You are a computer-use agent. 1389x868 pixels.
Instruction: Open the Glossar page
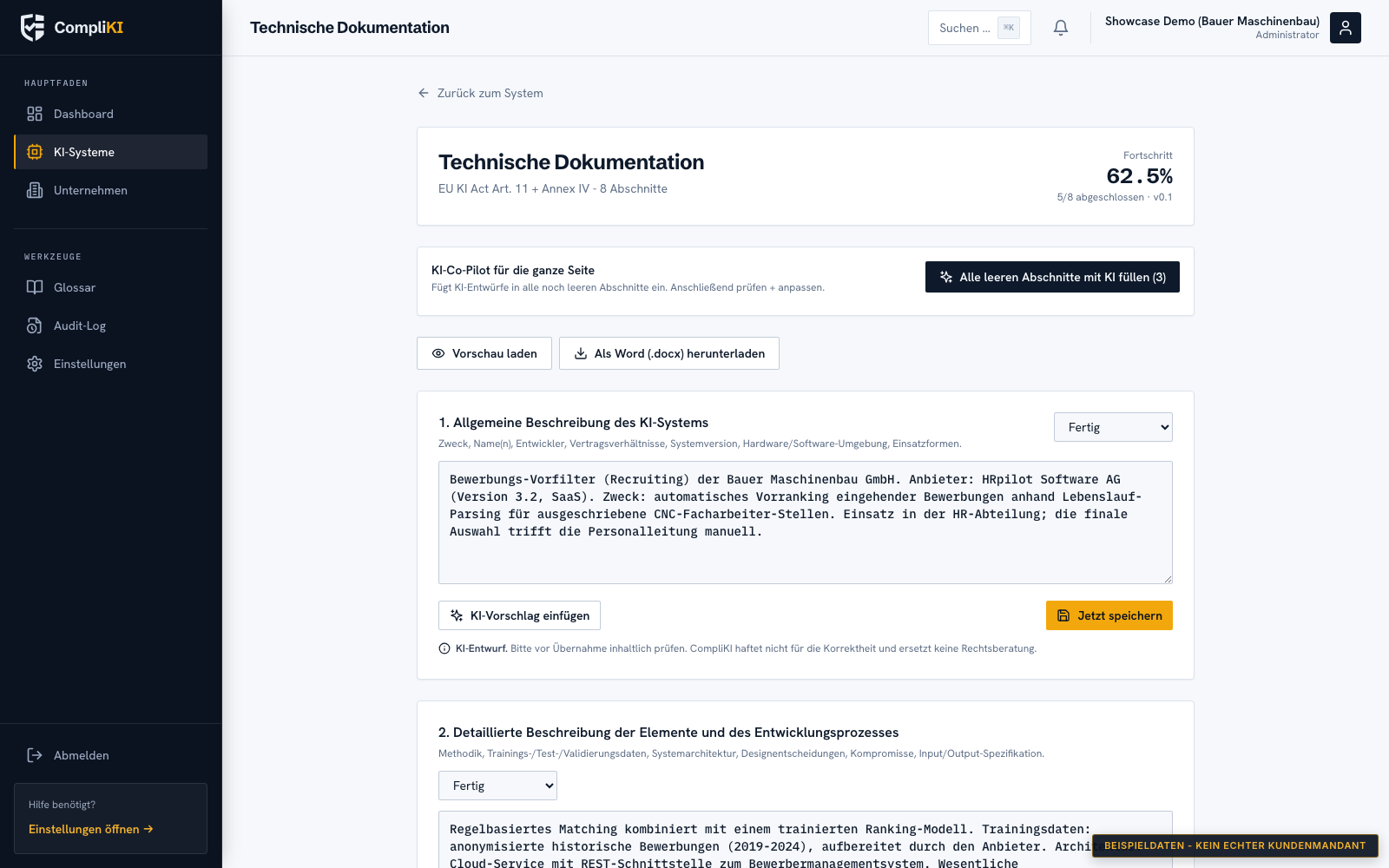click(x=110, y=287)
